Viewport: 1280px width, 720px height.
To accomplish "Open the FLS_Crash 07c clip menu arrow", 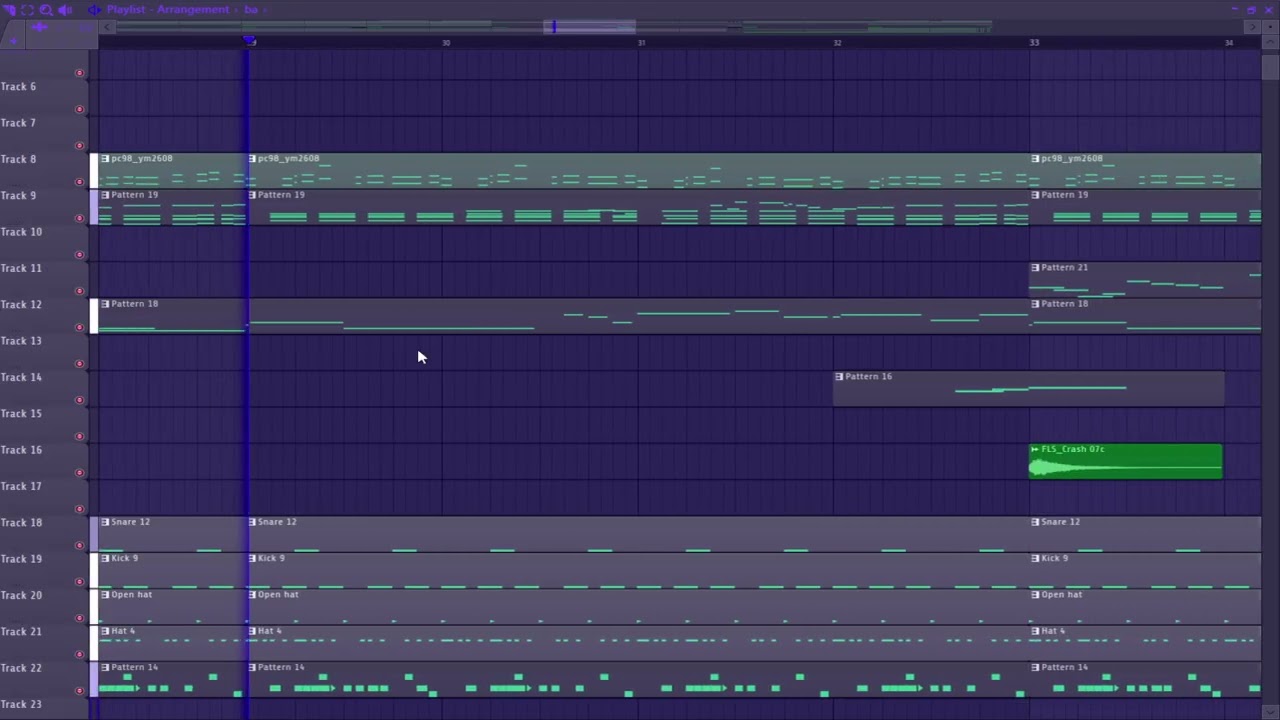I will coord(1035,449).
